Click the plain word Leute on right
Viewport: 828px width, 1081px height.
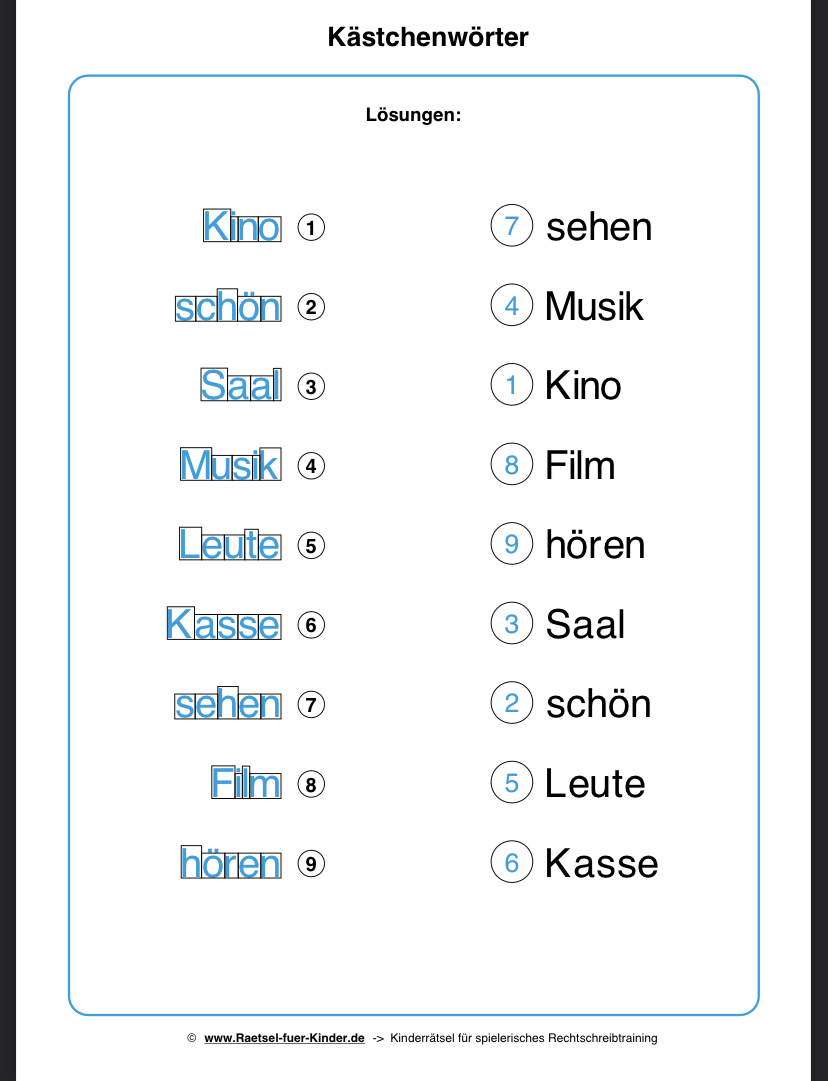tap(595, 783)
